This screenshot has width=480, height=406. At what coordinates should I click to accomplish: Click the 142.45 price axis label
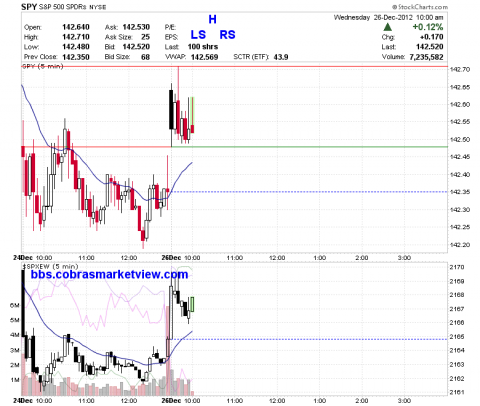tap(460, 157)
